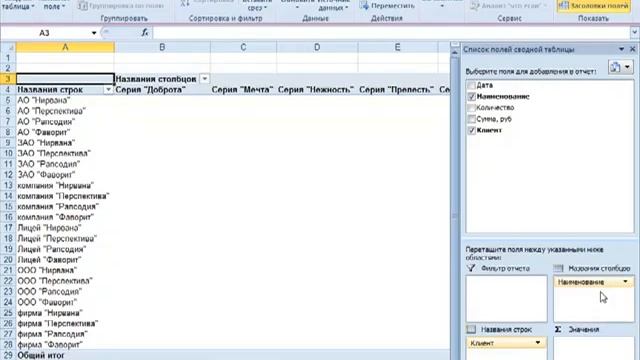The height and width of the screenshot is (360, 640).
Task: Select column A header
Action: (x=65, y=47)
